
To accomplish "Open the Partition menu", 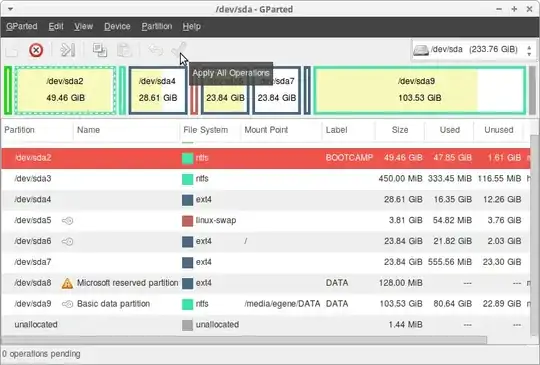I will tap(157, 27).
